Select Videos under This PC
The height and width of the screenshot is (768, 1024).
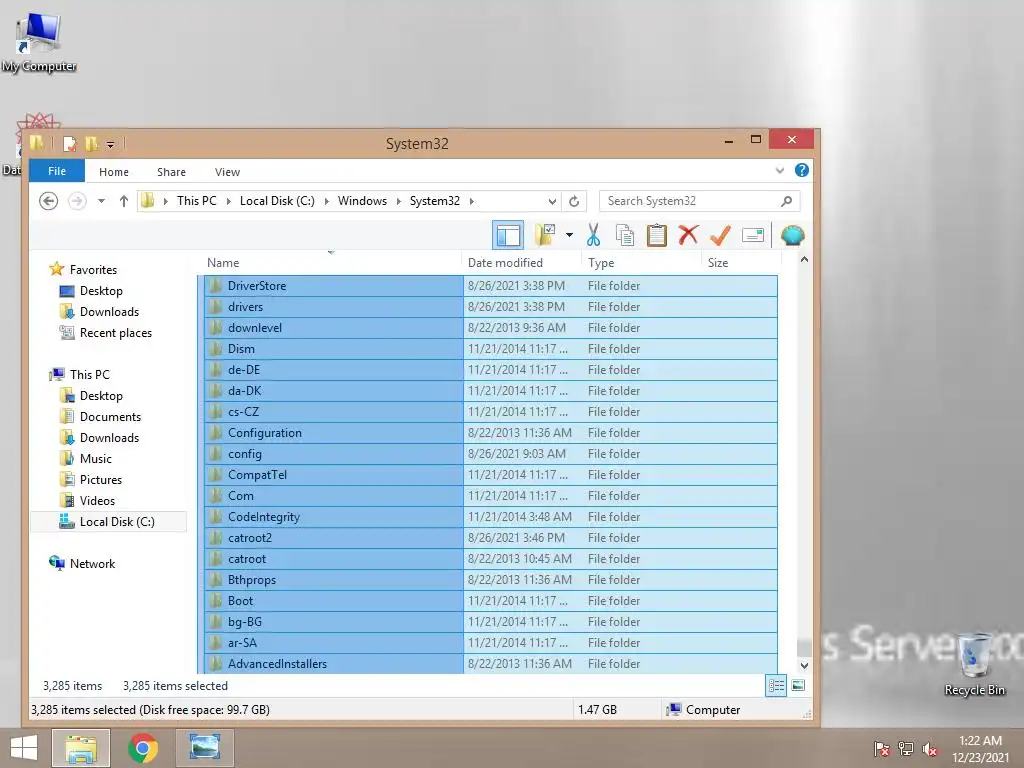pos(97,501)
